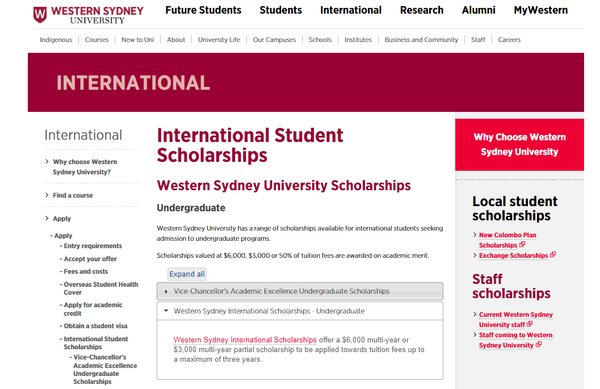Screen dimensions: 600x389
Task: Click the 'International' sidebar heading
Action: point(83,135)
